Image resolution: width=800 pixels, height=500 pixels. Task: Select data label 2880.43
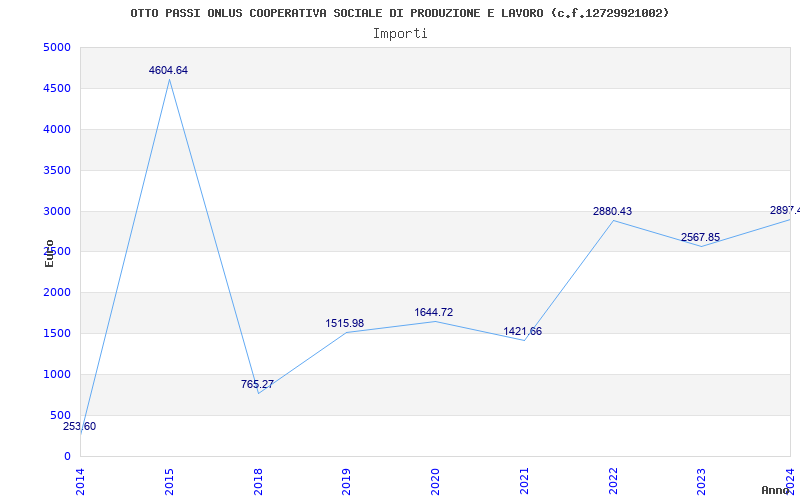(612, 211)
